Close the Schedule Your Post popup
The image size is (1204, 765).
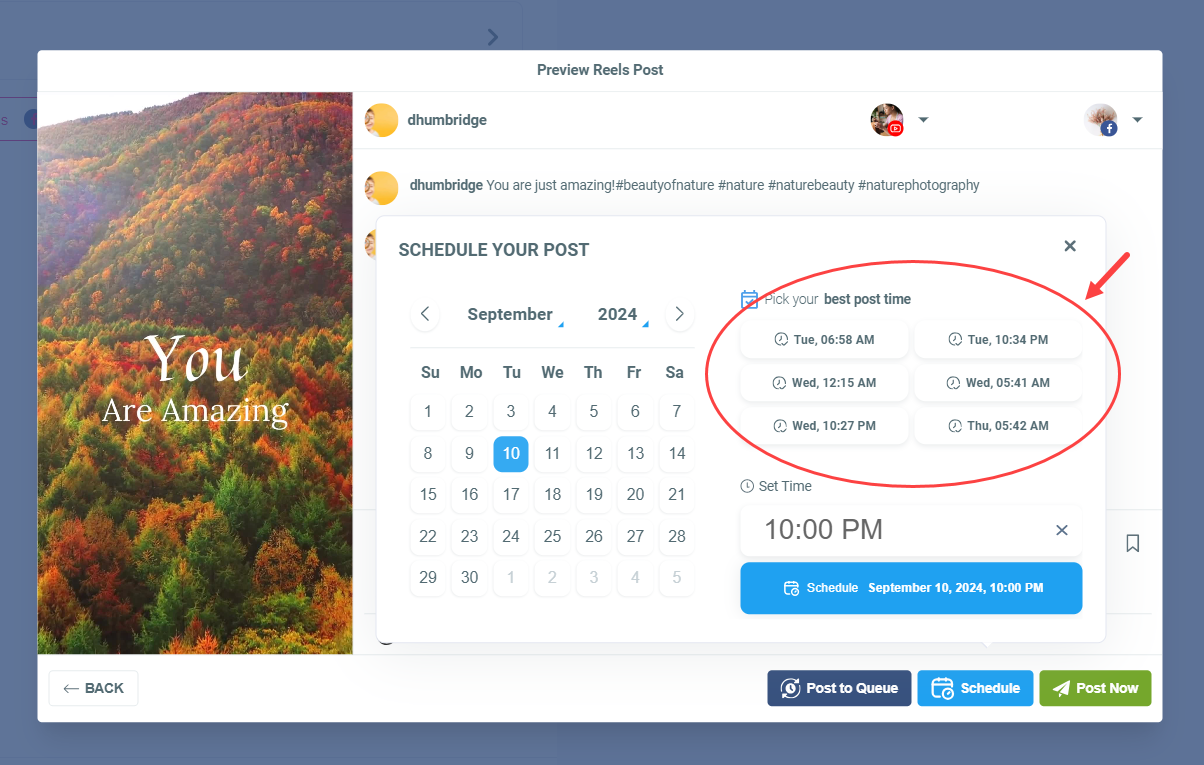(1070, 245)
